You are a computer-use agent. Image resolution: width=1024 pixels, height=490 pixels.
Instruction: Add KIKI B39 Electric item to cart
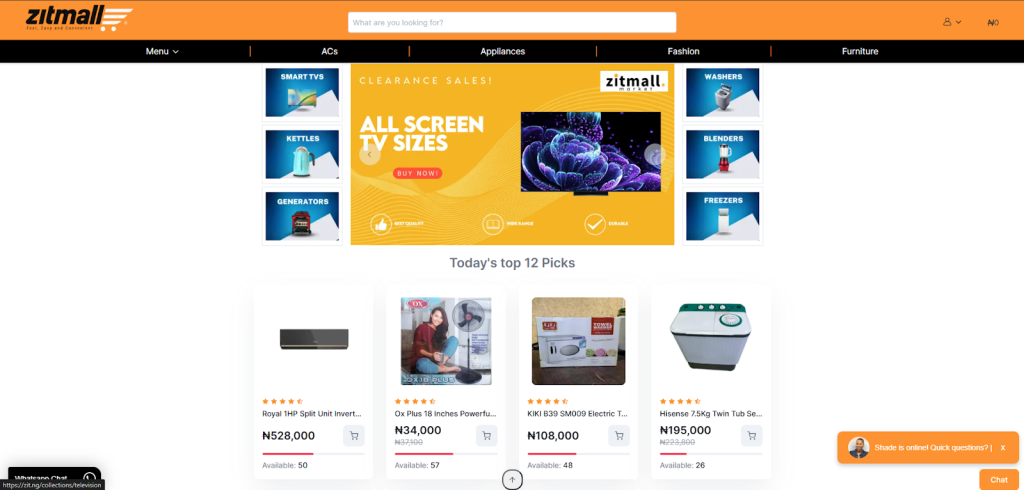(619, 436)
